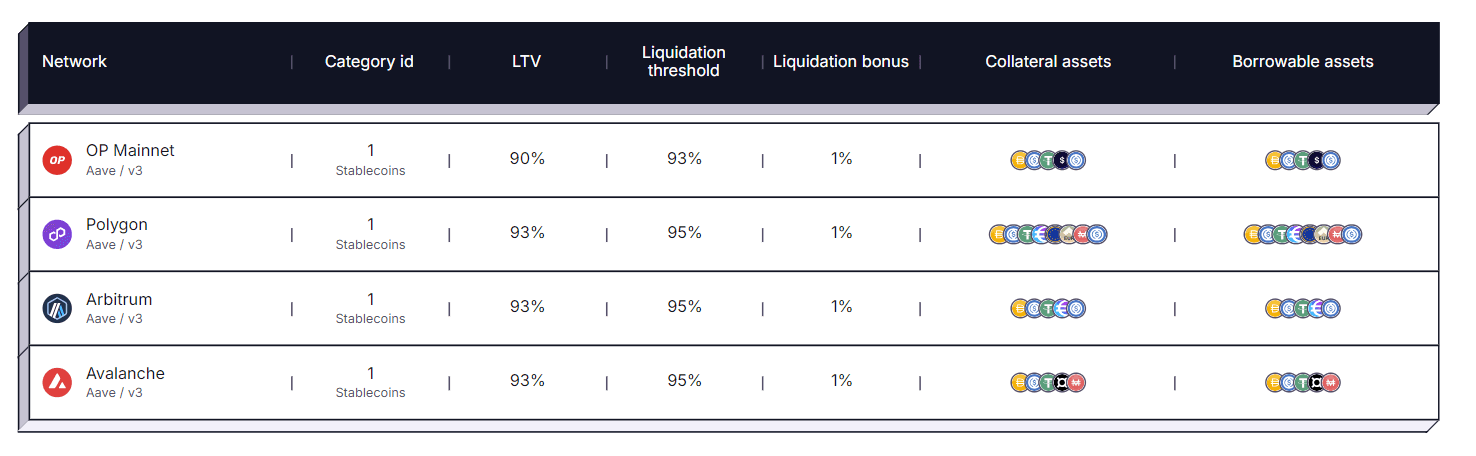Image resolution: width=1476 pixels, height=456 pixels.
Task: Click the Arbitrum network logo
Action: point(57,308)
